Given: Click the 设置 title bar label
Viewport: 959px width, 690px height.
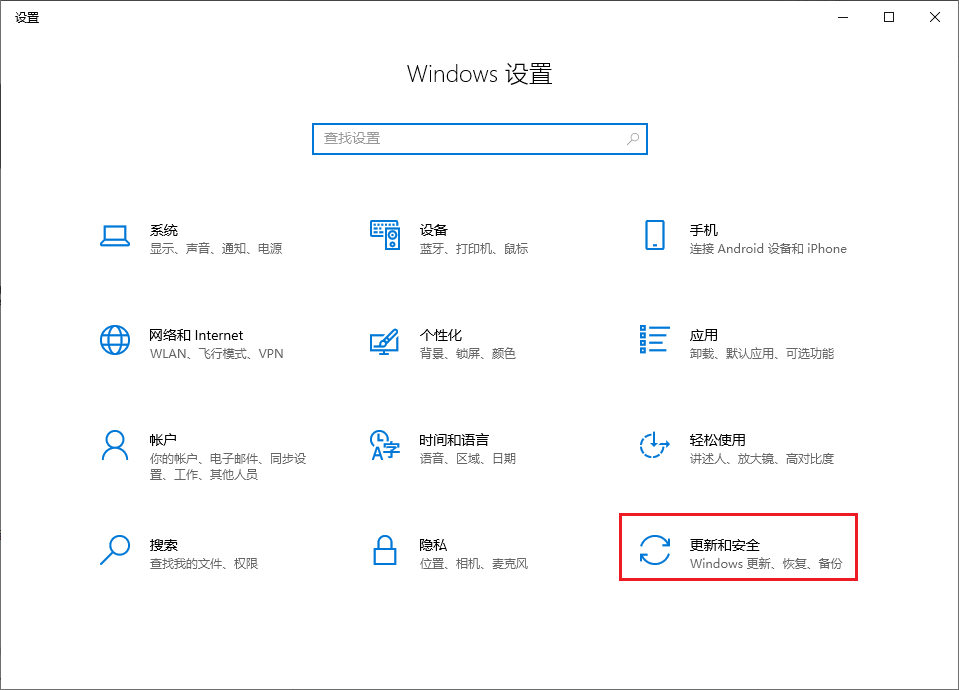Looking at the screenshot, I should (27, 17).
